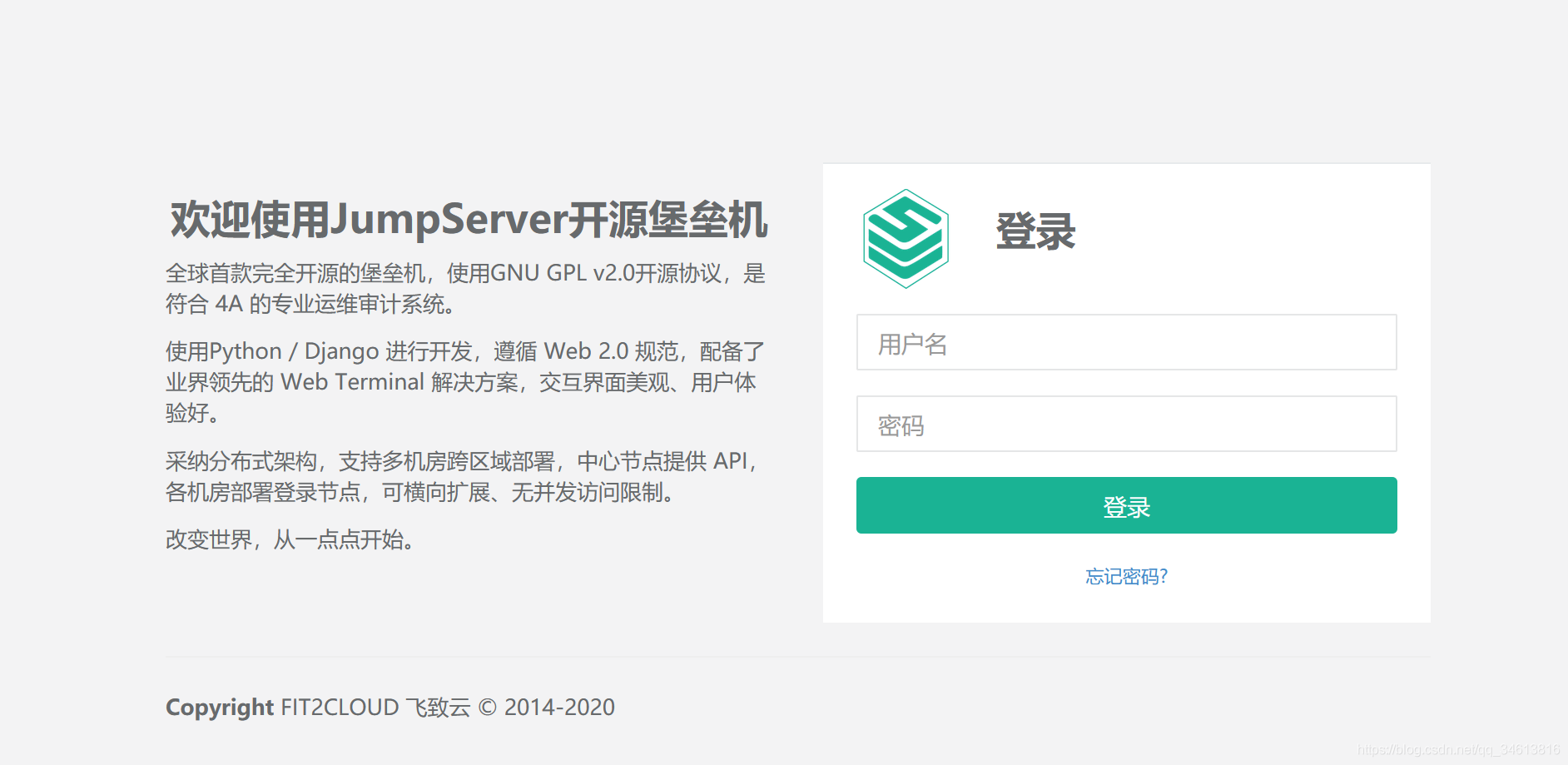
Task: Open the 忘记密码? forgot password link
Action: 1126,576
